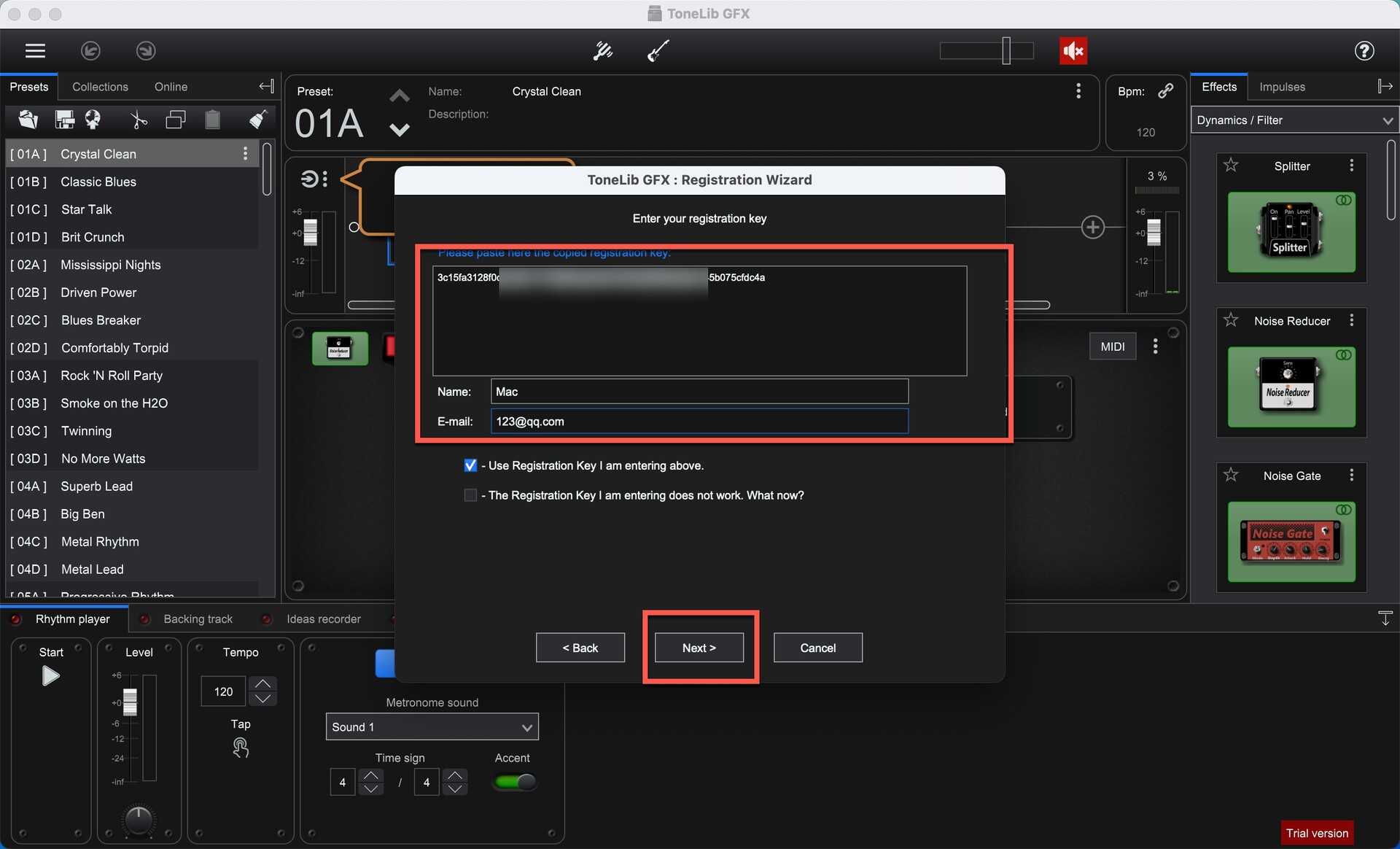This screenshot has width=1400, height=849.
Task: Check Registration Key does not work checkbox
Action: 470,495
